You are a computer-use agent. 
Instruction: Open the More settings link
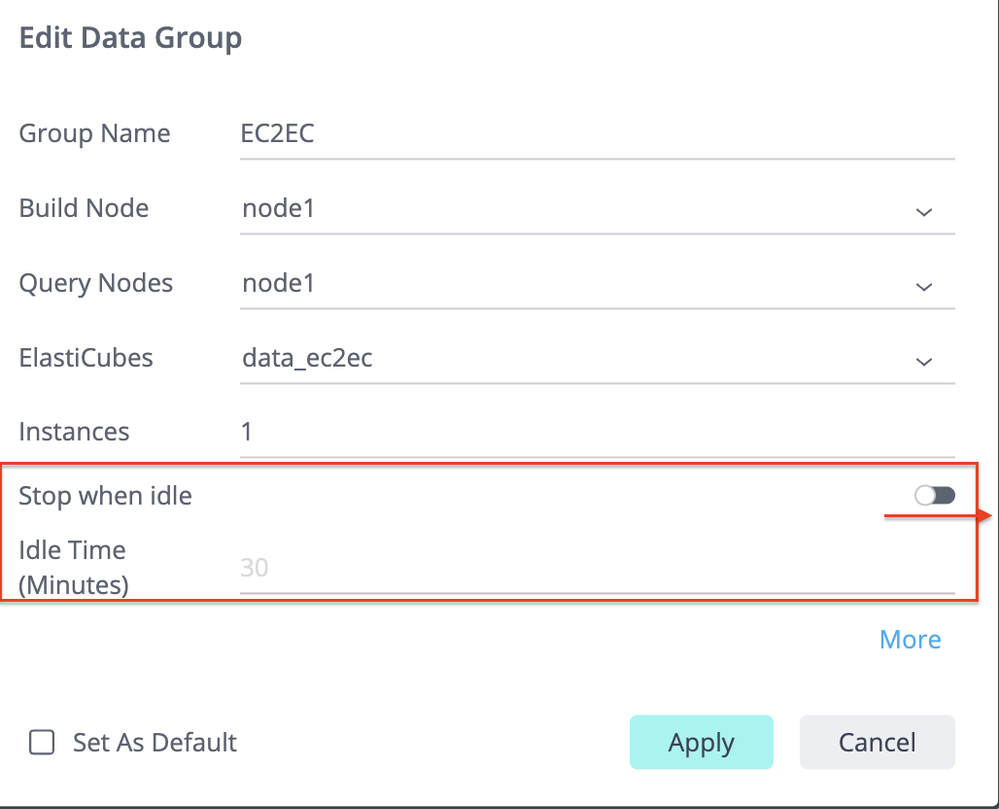click(910, 640)
